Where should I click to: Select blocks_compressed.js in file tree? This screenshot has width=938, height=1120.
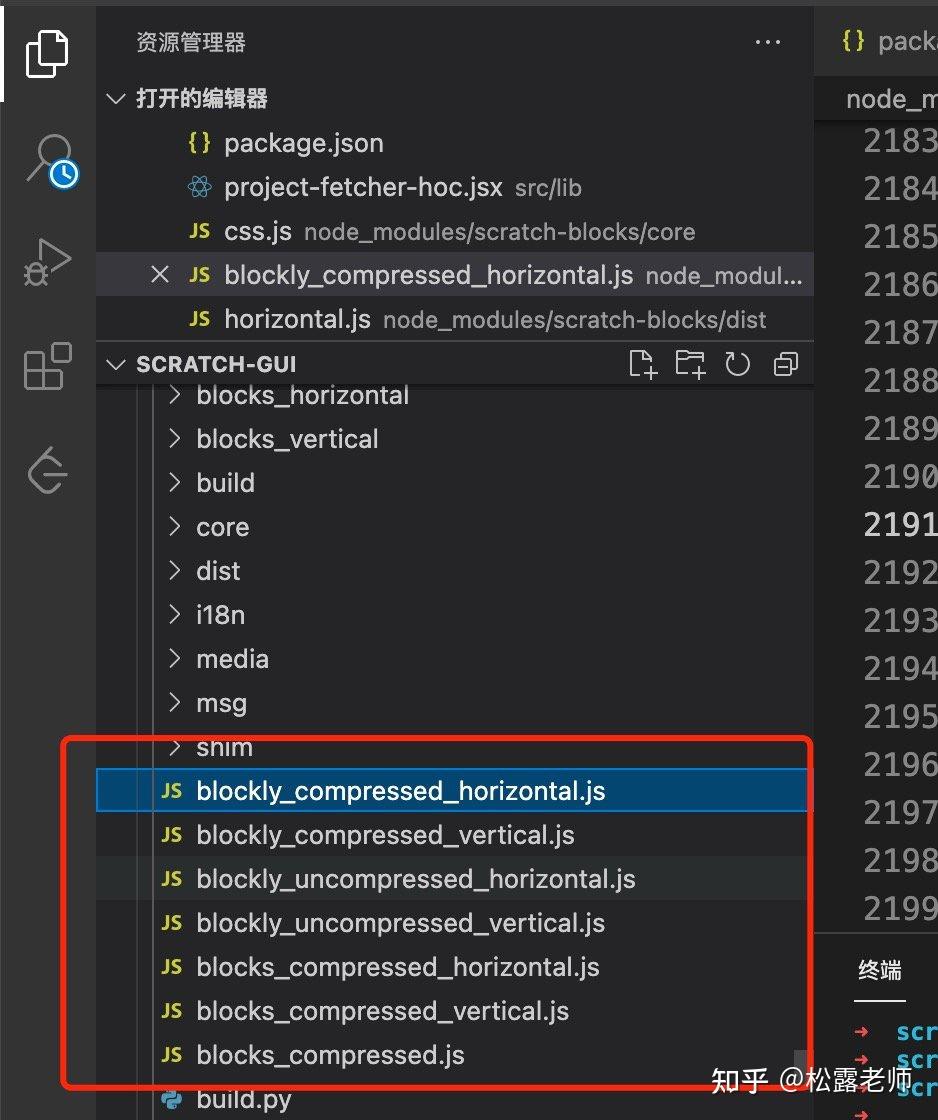[x=330, y=1055]
